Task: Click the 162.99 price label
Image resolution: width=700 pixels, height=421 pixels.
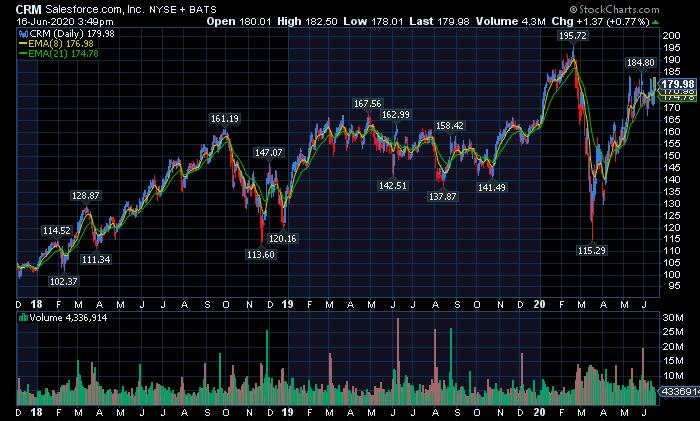Action: (x=396, y=115)
